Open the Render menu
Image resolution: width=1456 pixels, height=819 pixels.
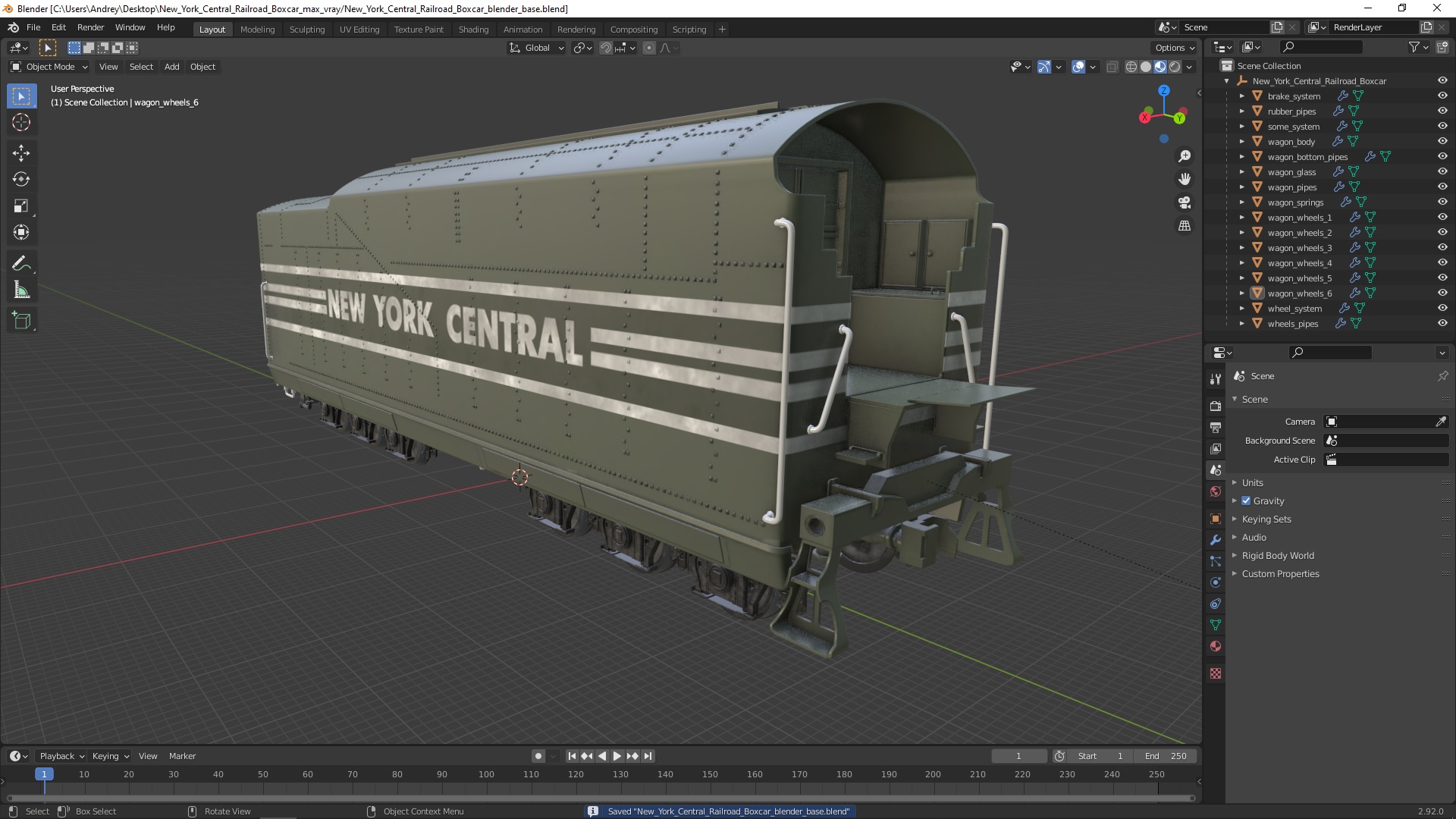click(90, 27)
